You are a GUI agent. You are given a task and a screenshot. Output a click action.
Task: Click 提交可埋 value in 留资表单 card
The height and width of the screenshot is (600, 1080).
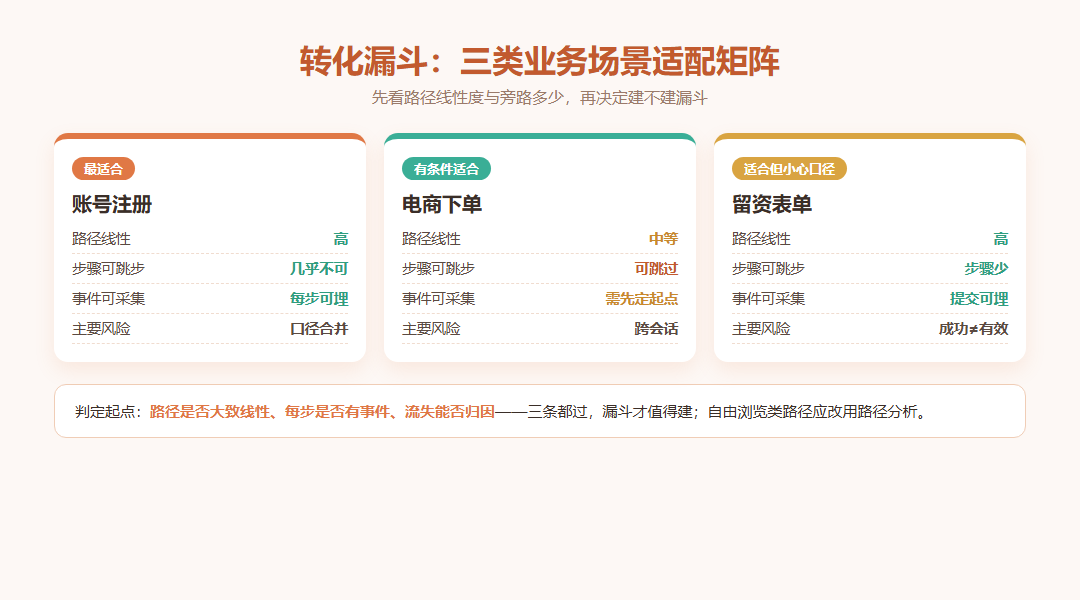coord(979,299)
